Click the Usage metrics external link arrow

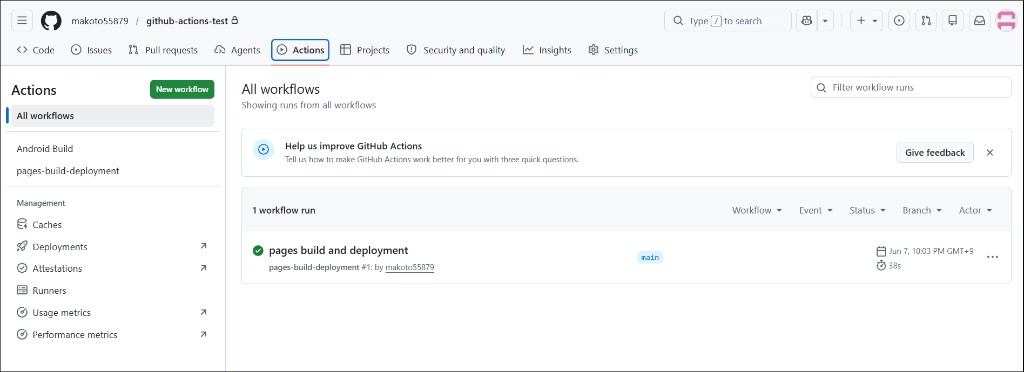coord(203,313)
